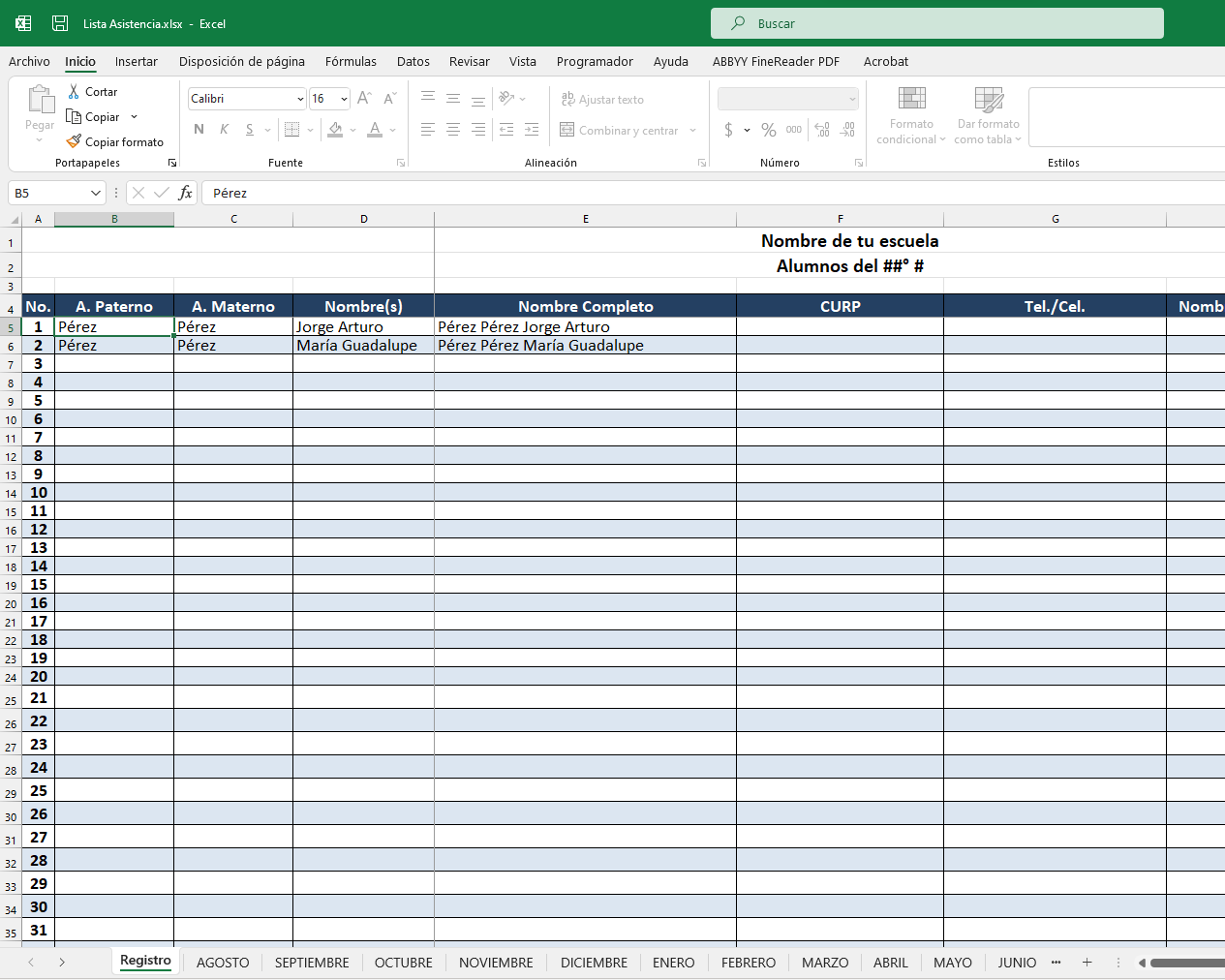Click the add new sheet plus button
1225x980 pixels.
(x=1087, y=963)
